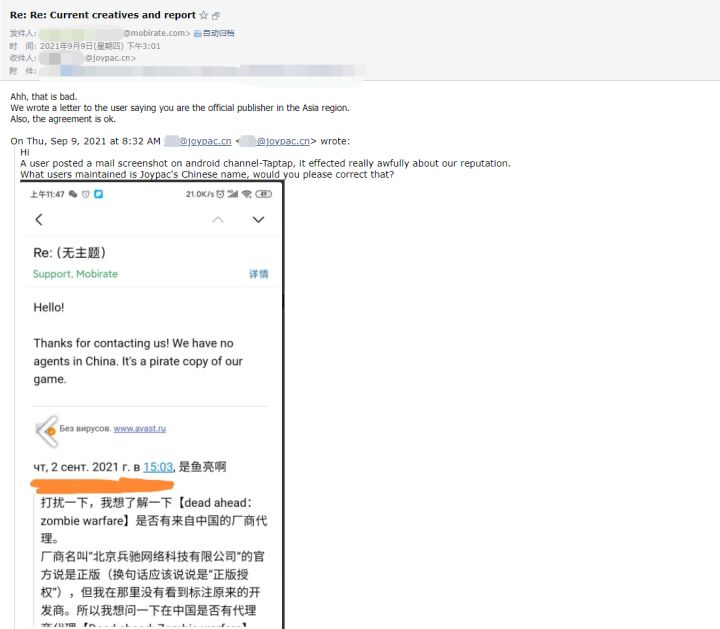This screenshot has height=629, width=720.
Task: Tap the back arrow in the phone screenshot
Action: pyautogui.click(x=39, y=219)
